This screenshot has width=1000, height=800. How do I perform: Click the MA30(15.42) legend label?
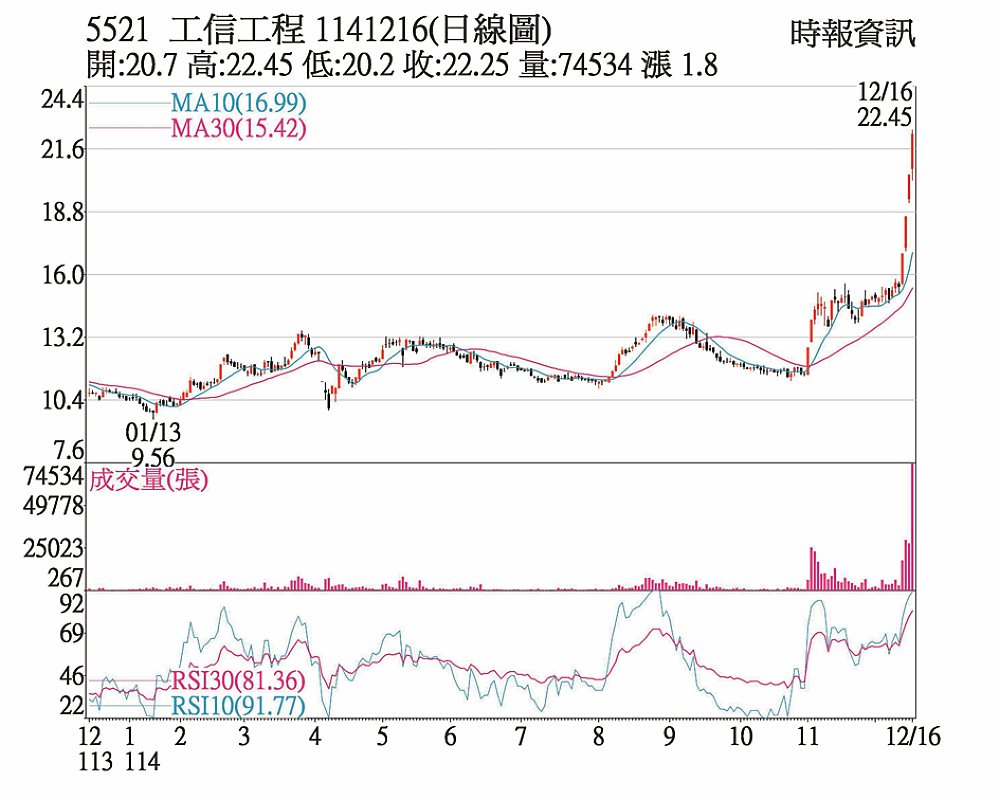pos(237,127)
